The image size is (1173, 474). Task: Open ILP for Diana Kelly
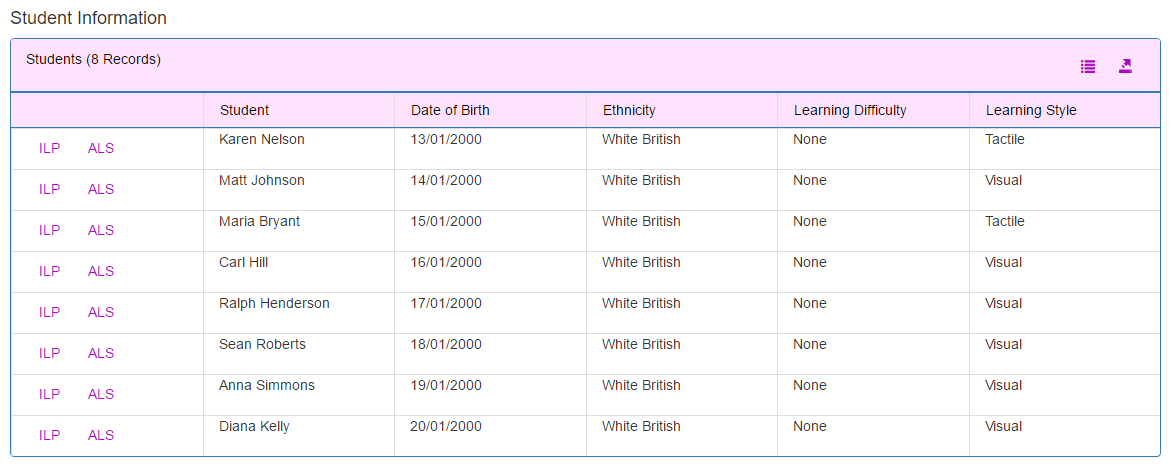click(49, 435)
